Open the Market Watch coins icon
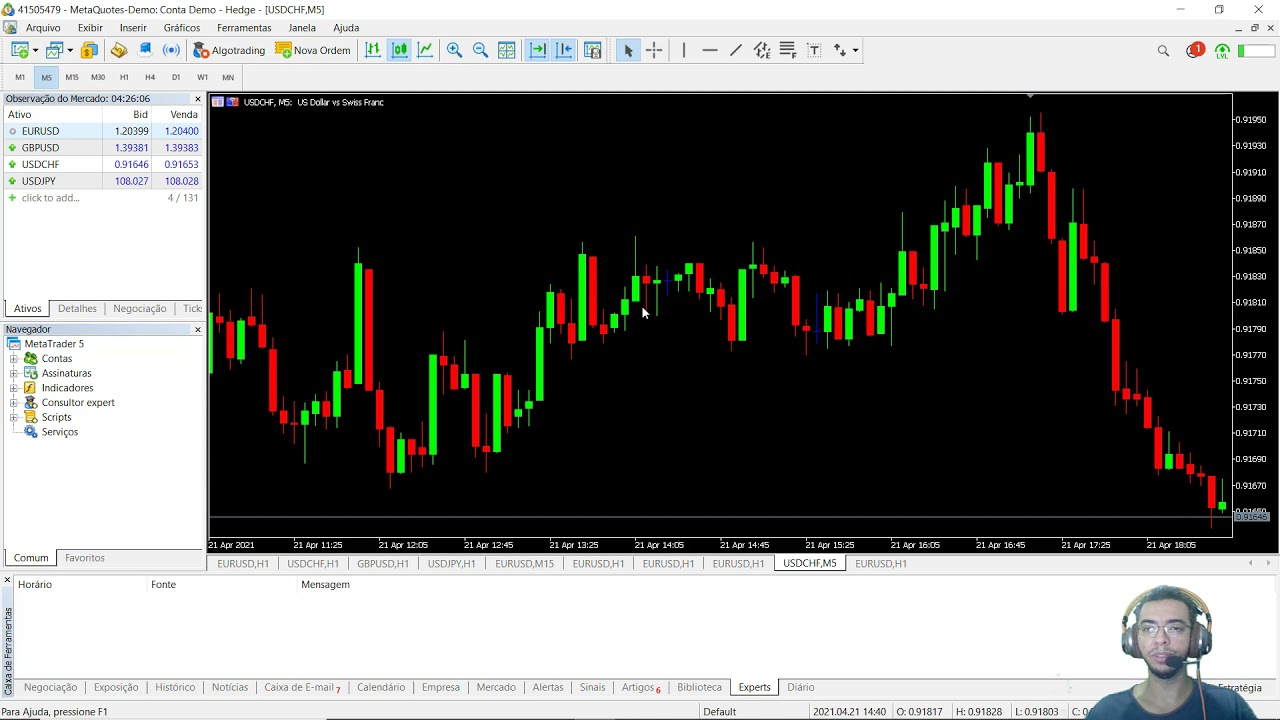Viewport: 1280px width, 720px height. pos(89,50)
